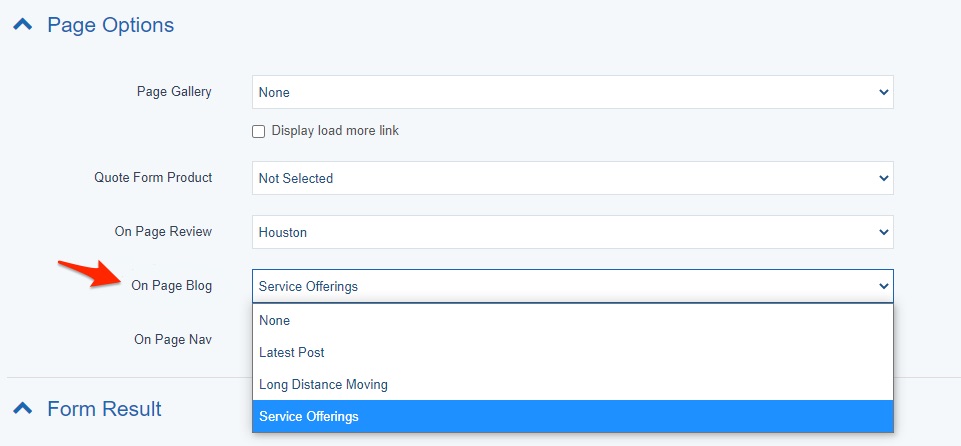The height and width of the screenshot is (446, 961).
Task: Click the Quote Form Product field label
Action: (x=153, y=178)
